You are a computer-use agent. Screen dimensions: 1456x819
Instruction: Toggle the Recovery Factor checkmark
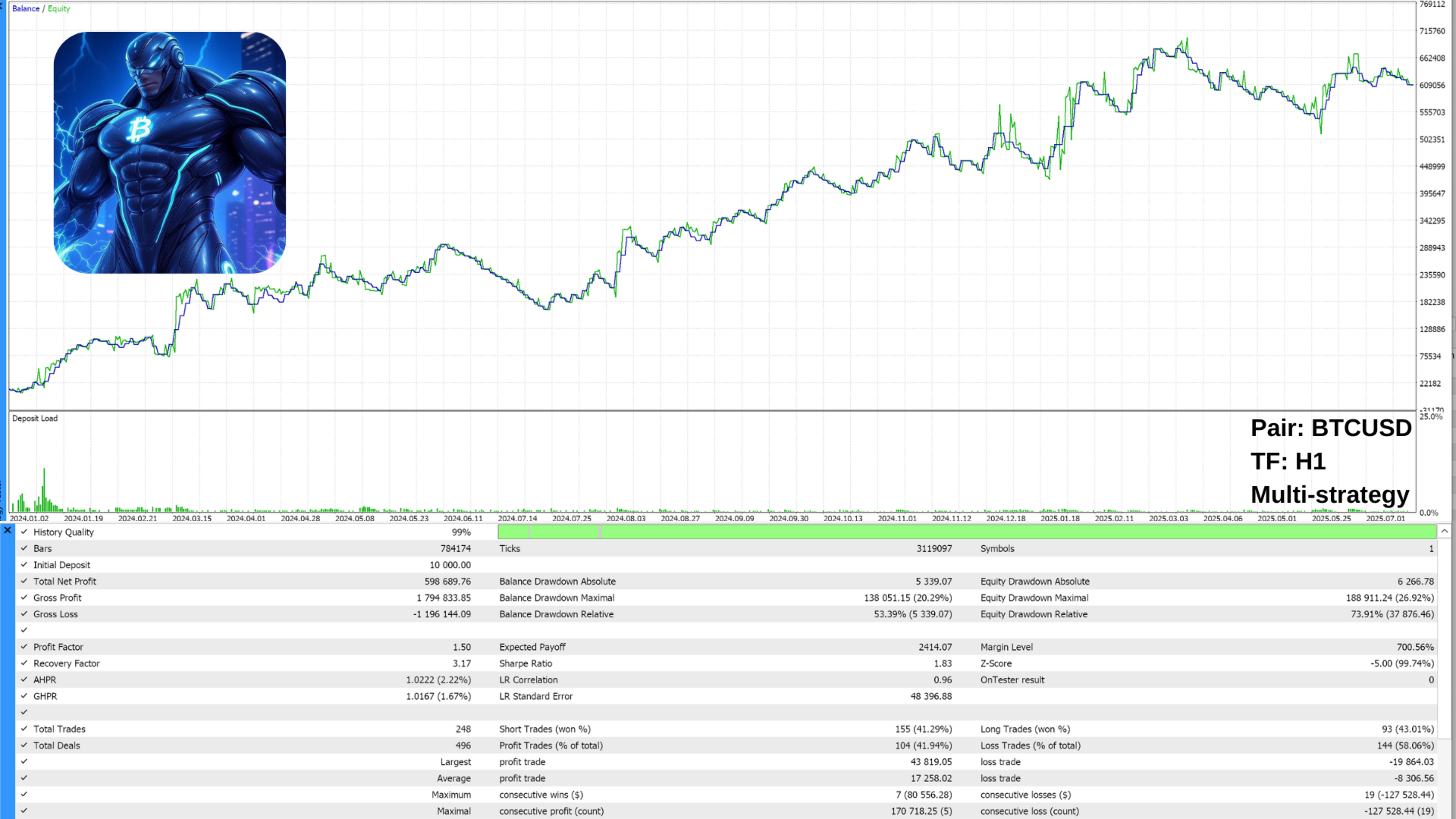coord(24,664)
